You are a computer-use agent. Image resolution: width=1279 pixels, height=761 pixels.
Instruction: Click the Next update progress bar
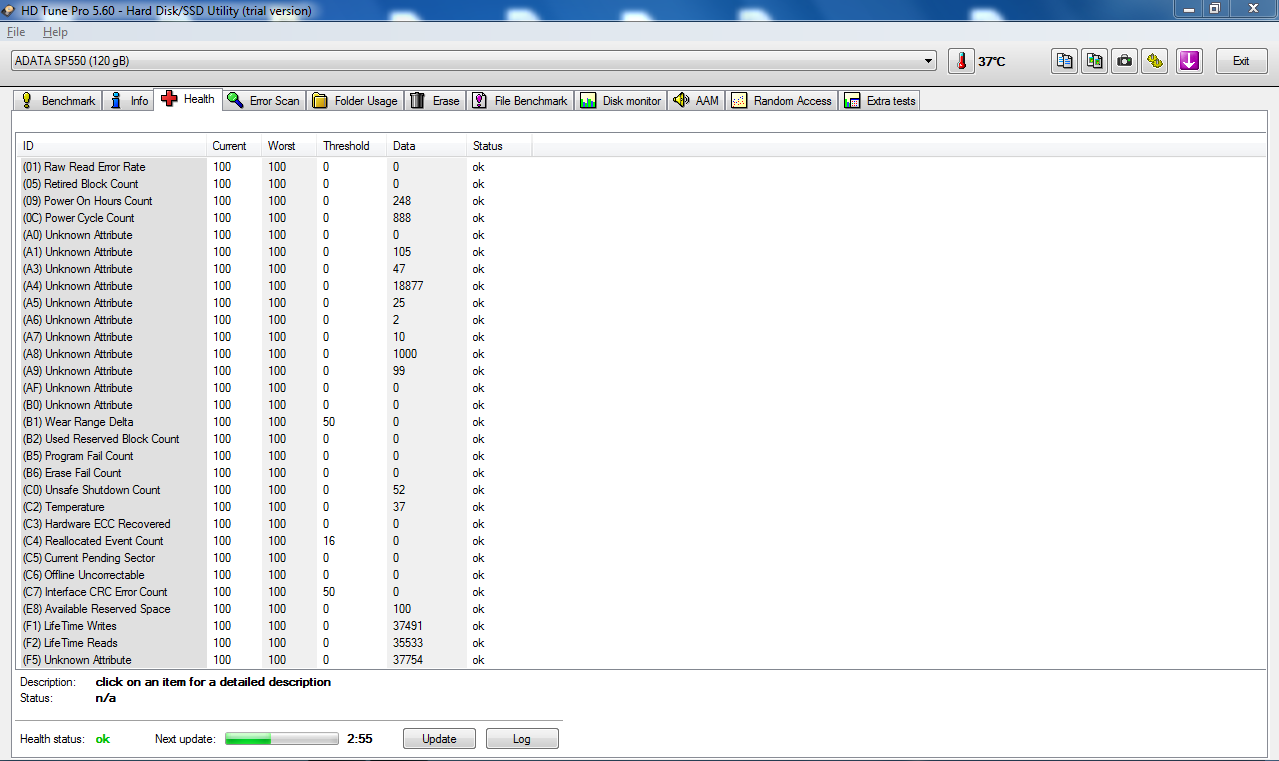tap(282, 739)
